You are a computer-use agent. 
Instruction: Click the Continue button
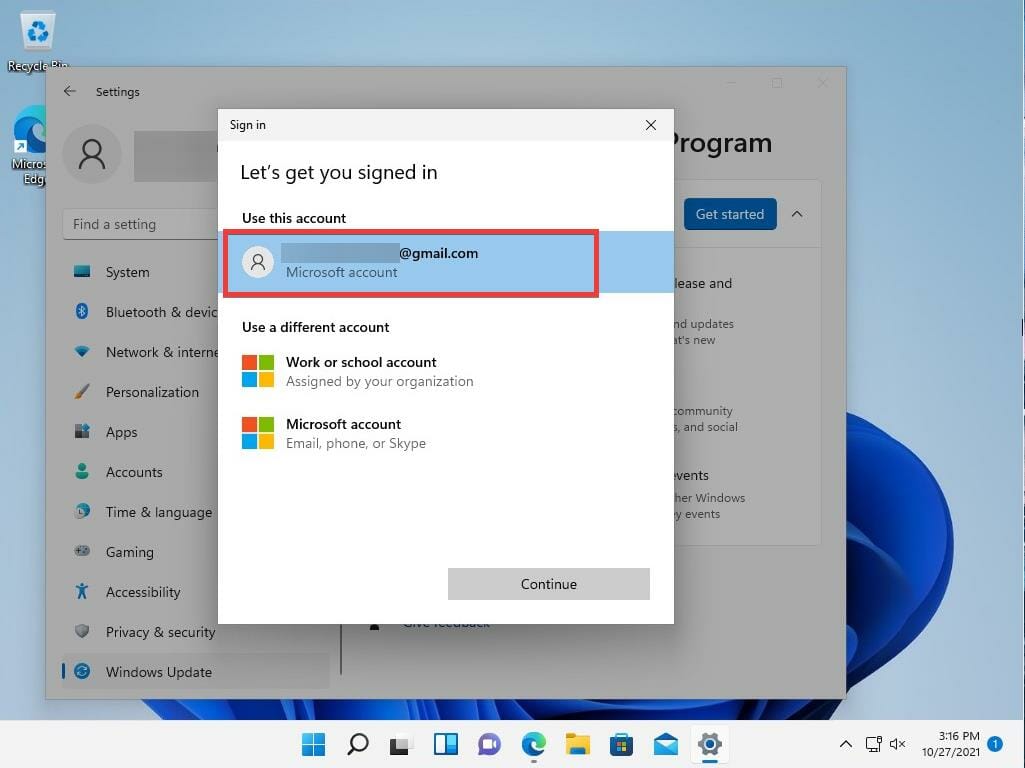click(x=548, y=584)
